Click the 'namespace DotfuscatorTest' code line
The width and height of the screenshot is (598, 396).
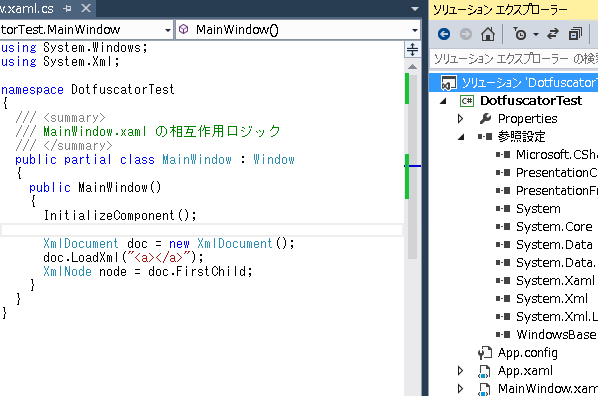[x=87, y=90]
